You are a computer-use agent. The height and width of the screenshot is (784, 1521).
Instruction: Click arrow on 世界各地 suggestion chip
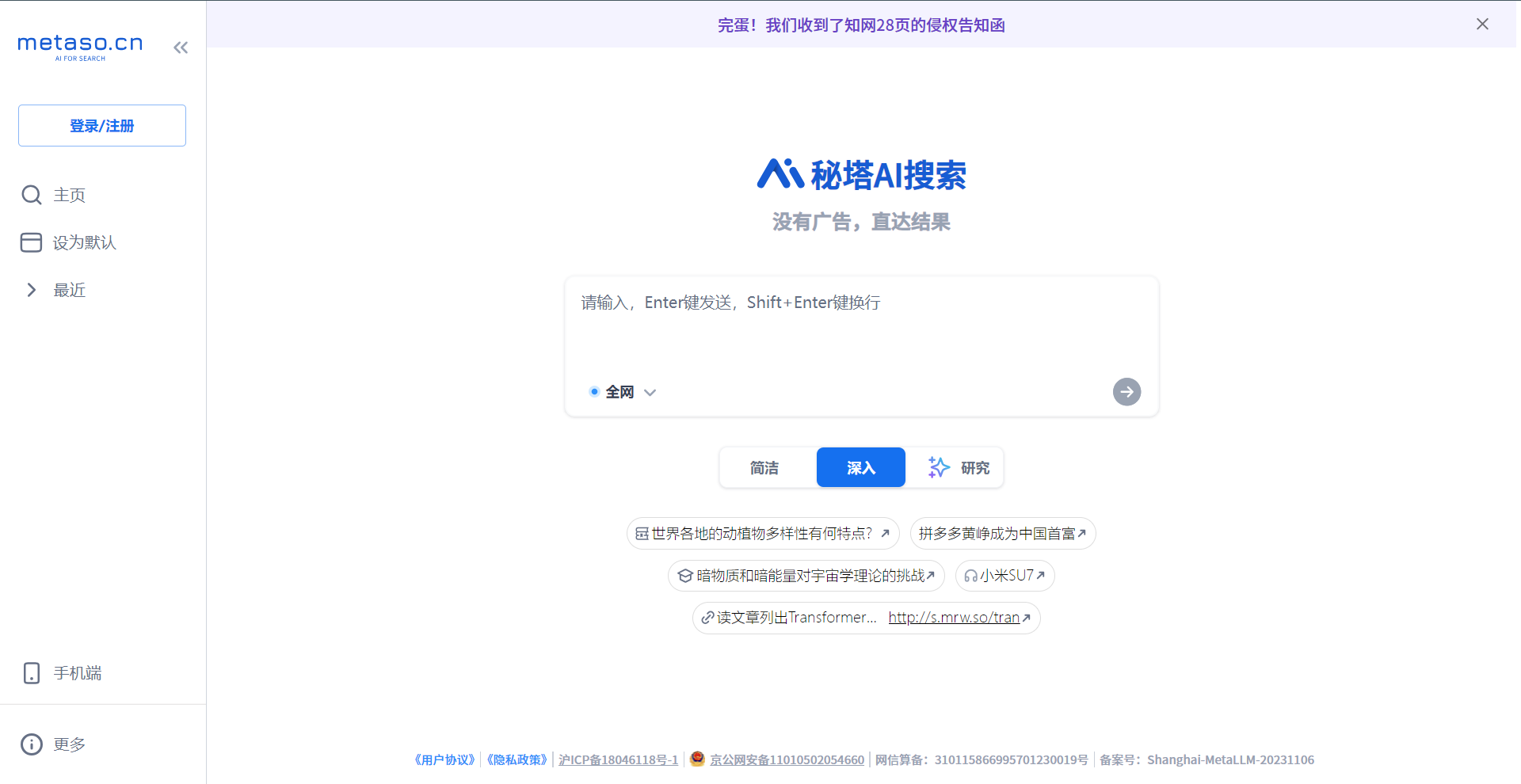pos(886,534)
